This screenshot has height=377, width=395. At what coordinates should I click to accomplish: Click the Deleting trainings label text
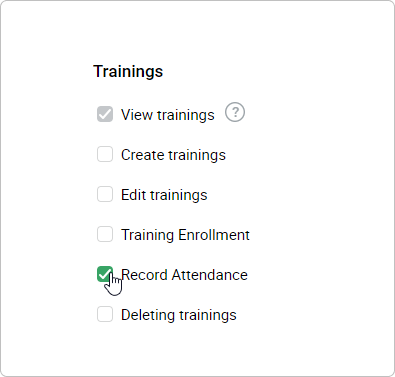tap(179, 315)
